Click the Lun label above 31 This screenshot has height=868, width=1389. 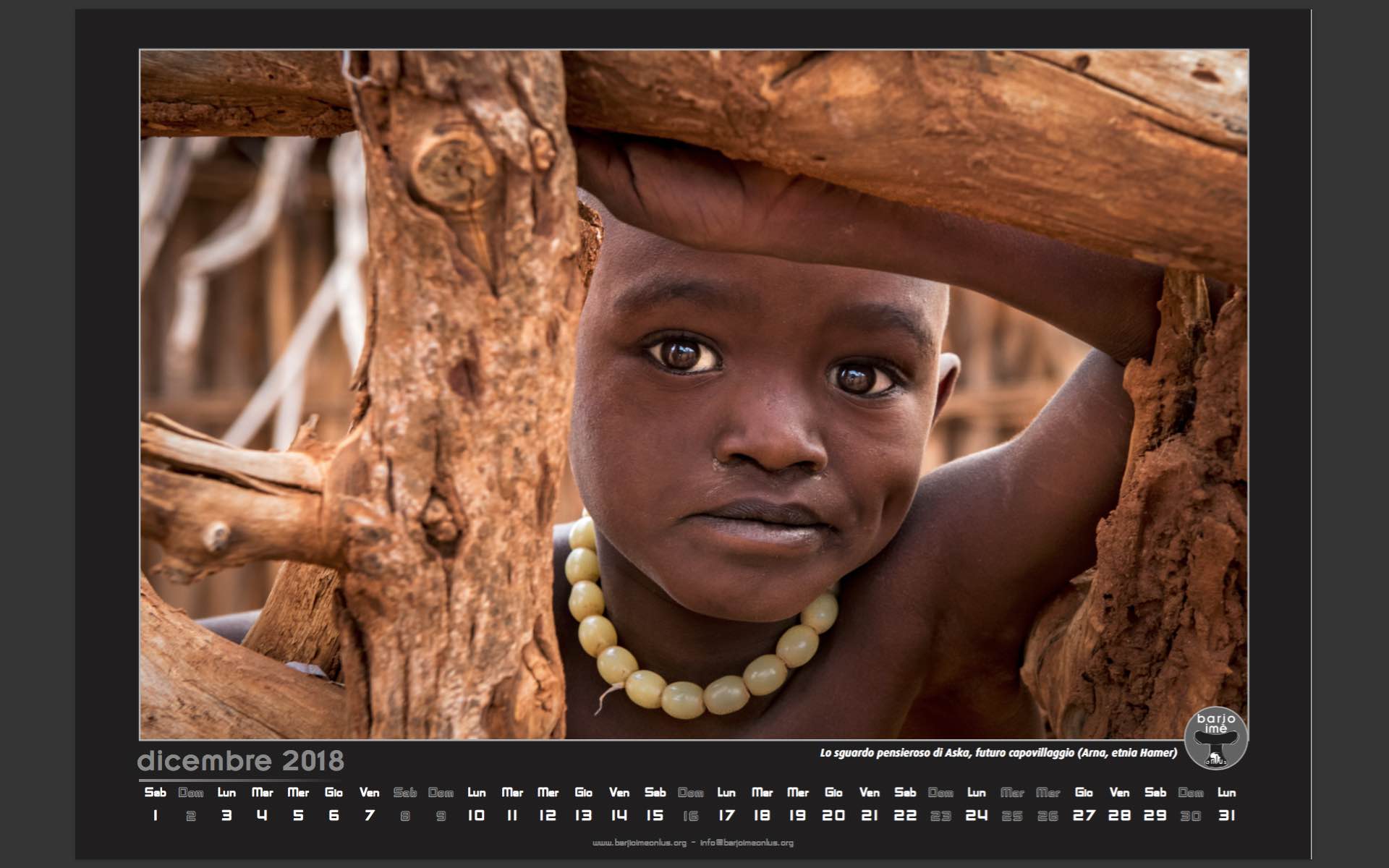[x=1226, y=793]
